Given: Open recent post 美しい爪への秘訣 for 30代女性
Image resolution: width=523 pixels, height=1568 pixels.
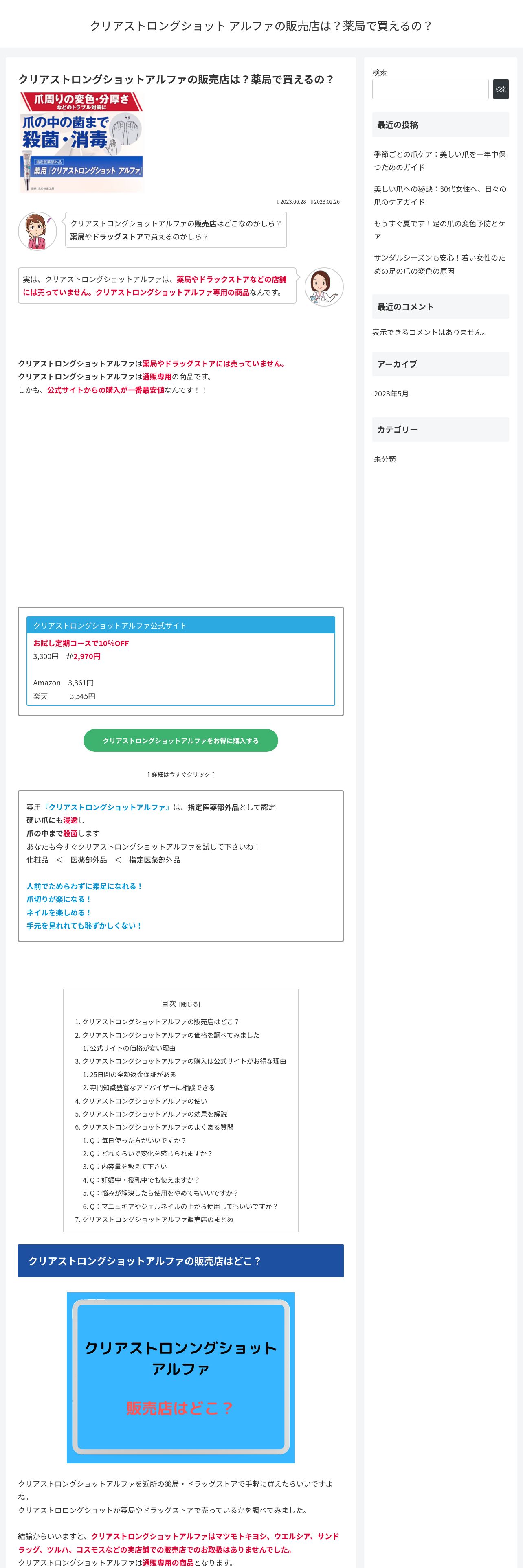Looking at the screenshot, I should 439,195.
